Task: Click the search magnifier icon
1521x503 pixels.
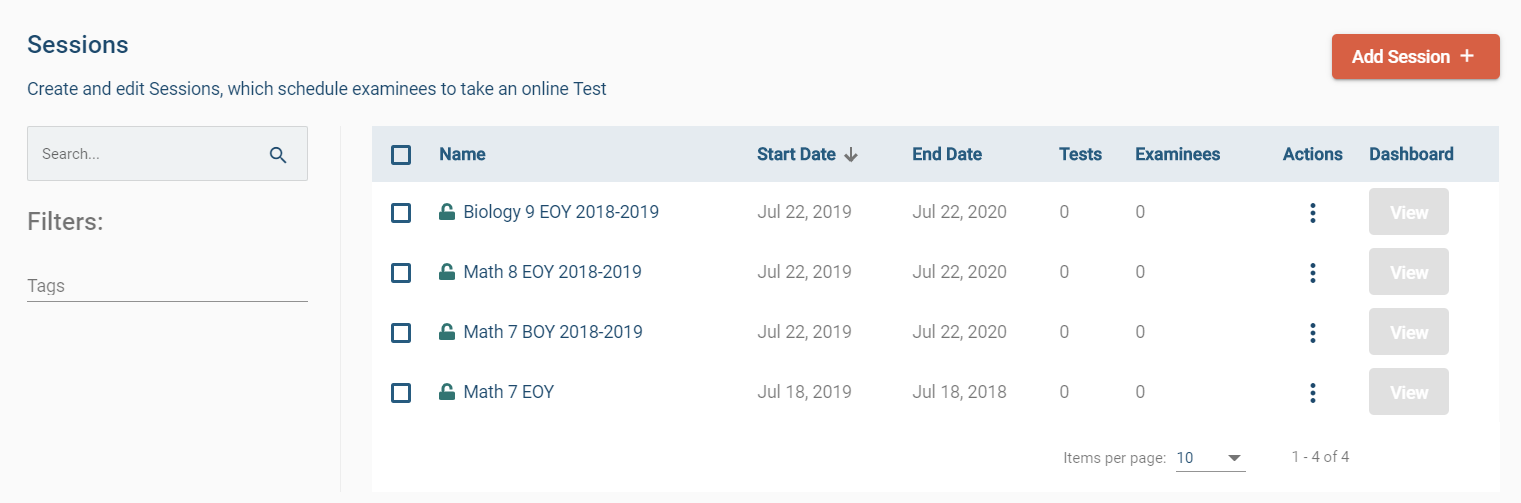Action: 278,154
